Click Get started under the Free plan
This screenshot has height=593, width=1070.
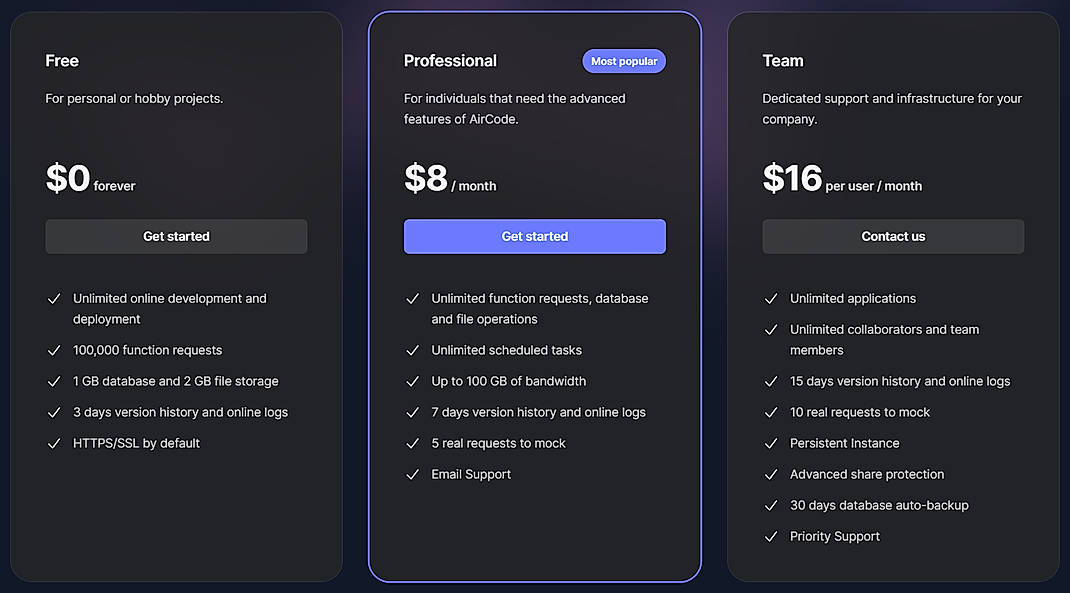176,236
